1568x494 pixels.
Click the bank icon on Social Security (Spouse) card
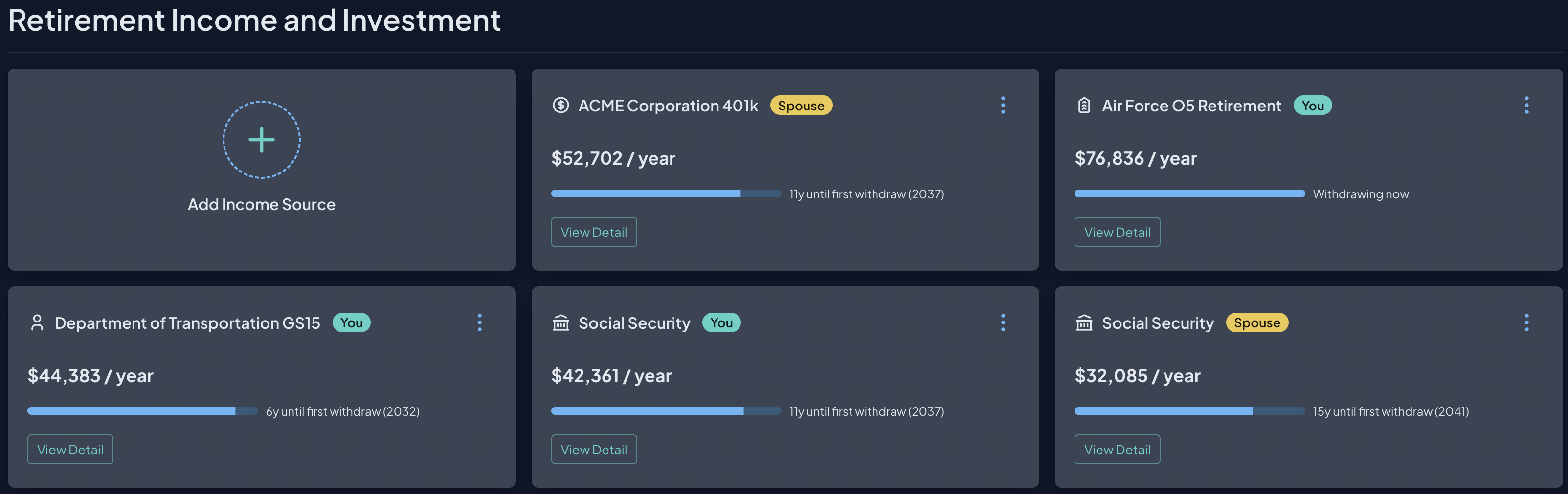pyautogui.click(x=1084, y=322)
